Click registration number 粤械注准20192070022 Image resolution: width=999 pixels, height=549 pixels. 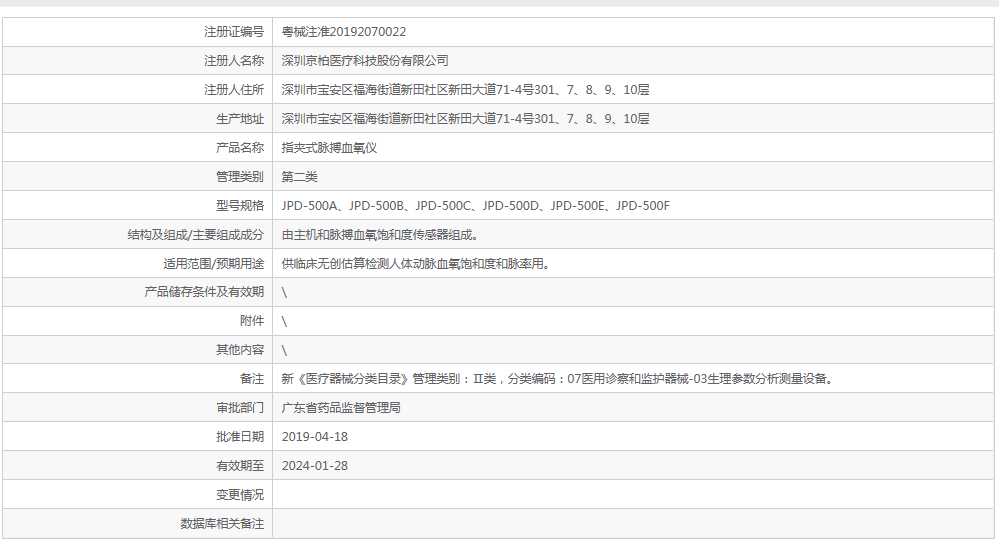[343, 32]
